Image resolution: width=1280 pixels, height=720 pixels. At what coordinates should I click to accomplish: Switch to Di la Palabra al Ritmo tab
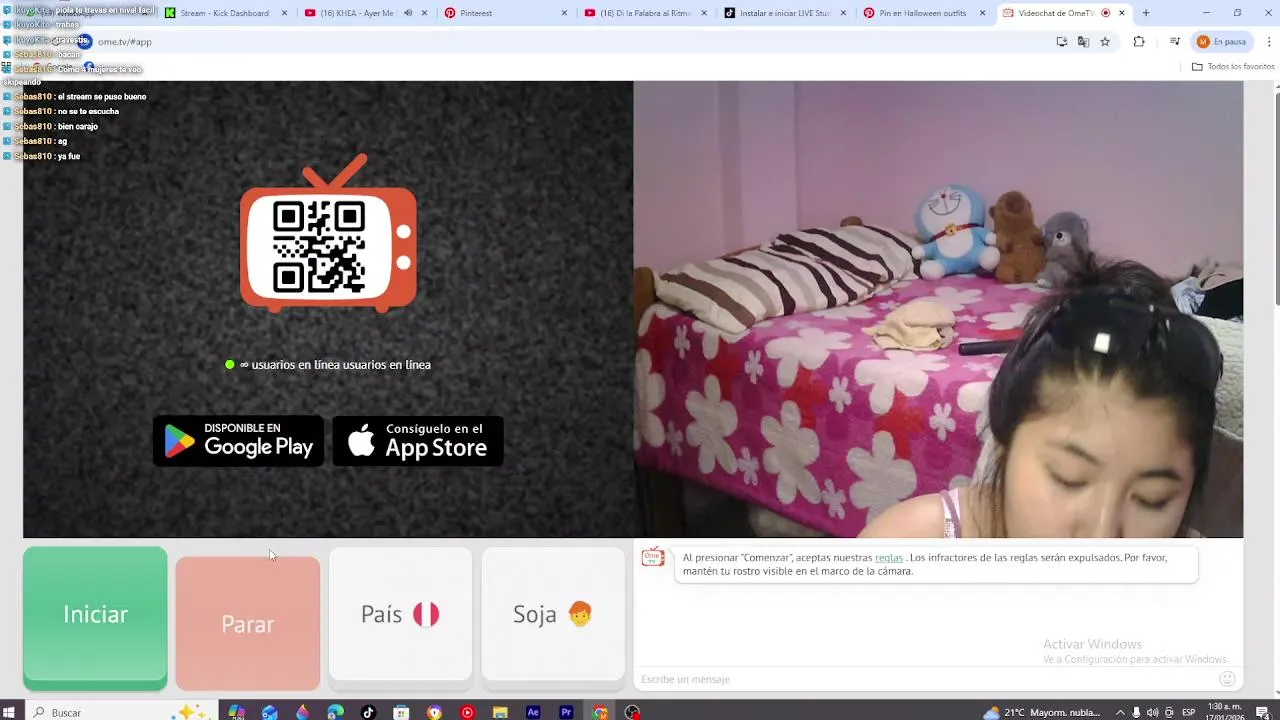(x=645, y=13)
